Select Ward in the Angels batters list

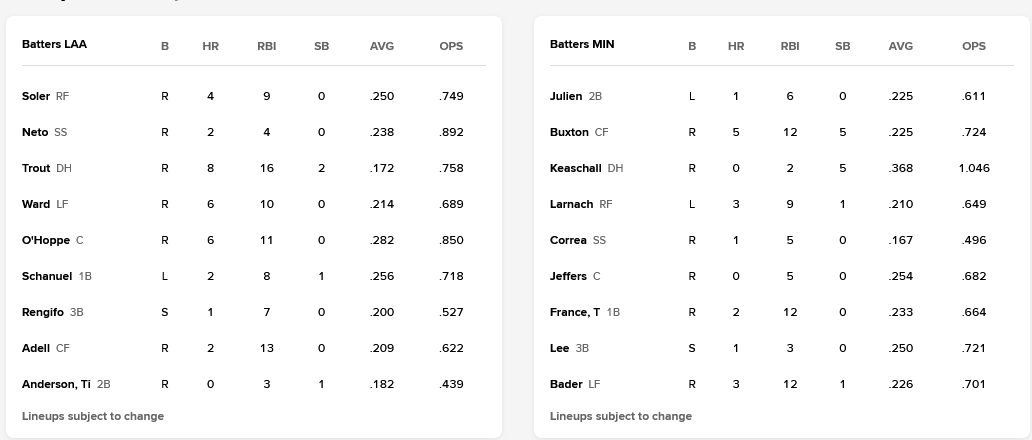click(x=36, y=204)
